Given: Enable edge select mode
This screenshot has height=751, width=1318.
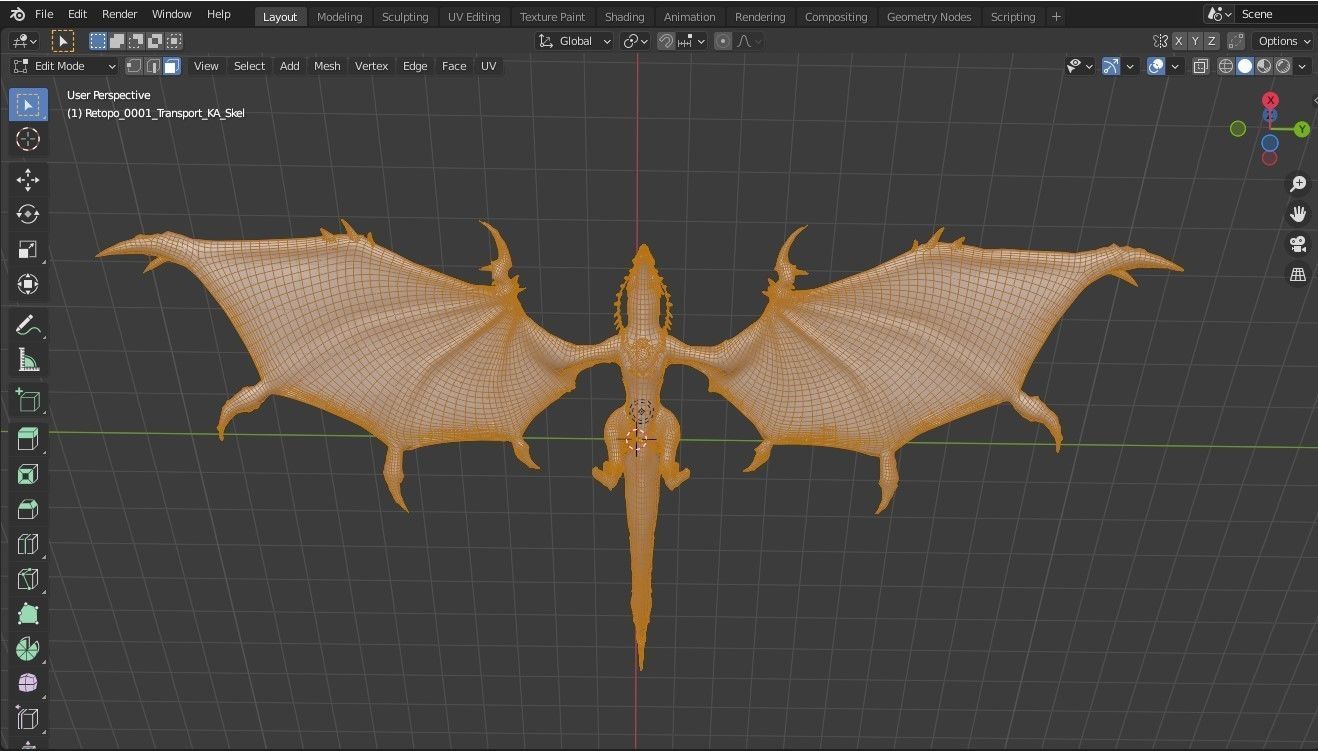Looking at the screenshot, I should click(153, 66).
